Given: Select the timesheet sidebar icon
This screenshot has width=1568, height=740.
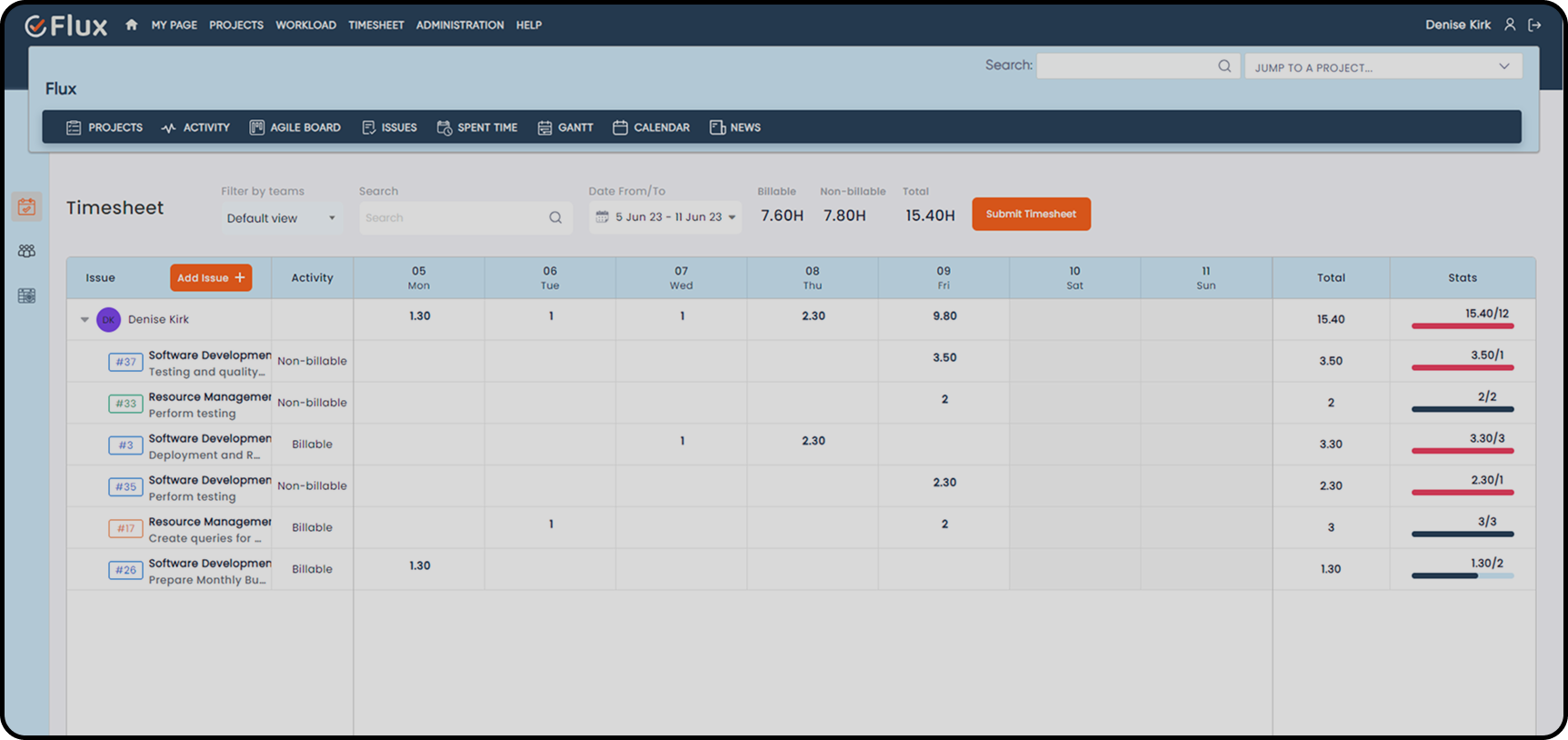Looking at the screenshot, I should coord(27,207).
